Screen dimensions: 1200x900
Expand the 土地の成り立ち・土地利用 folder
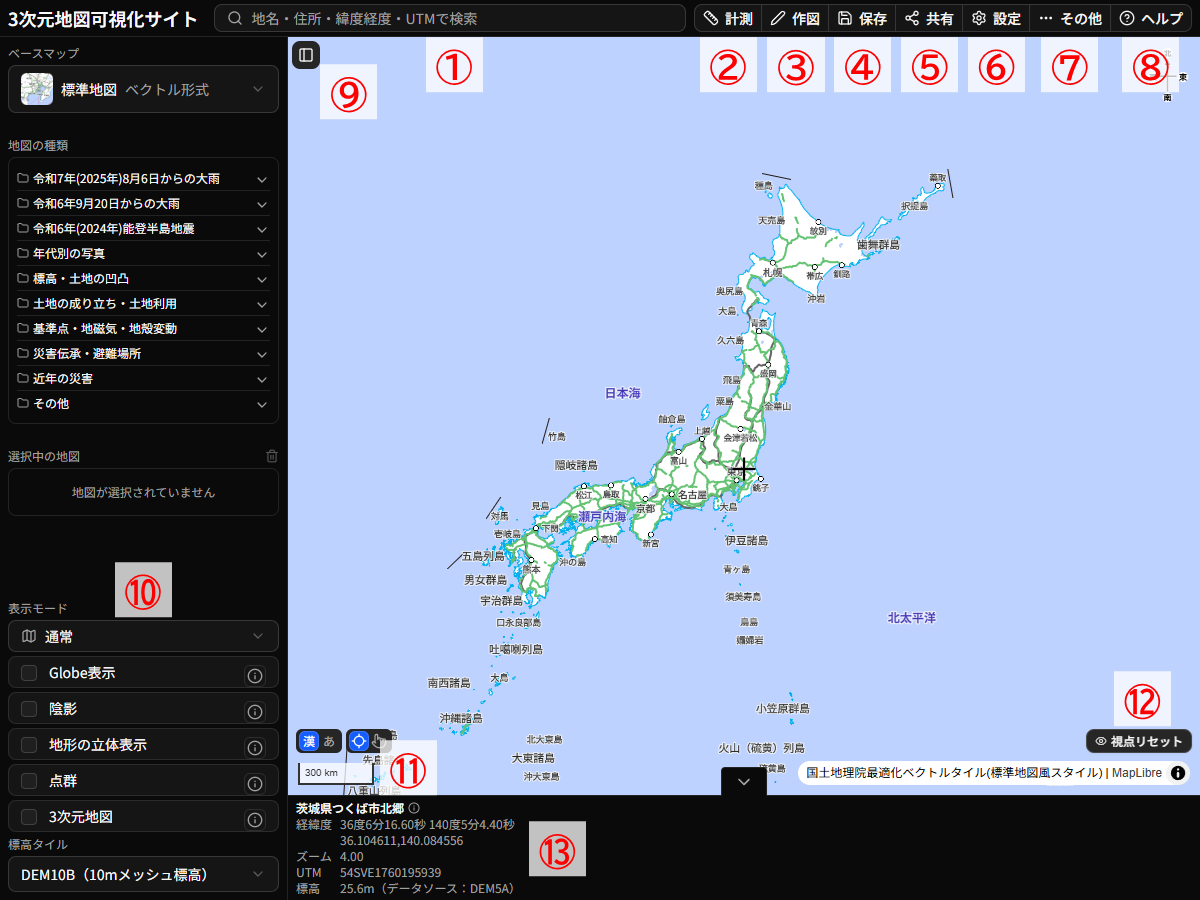(x=143, y=304)
